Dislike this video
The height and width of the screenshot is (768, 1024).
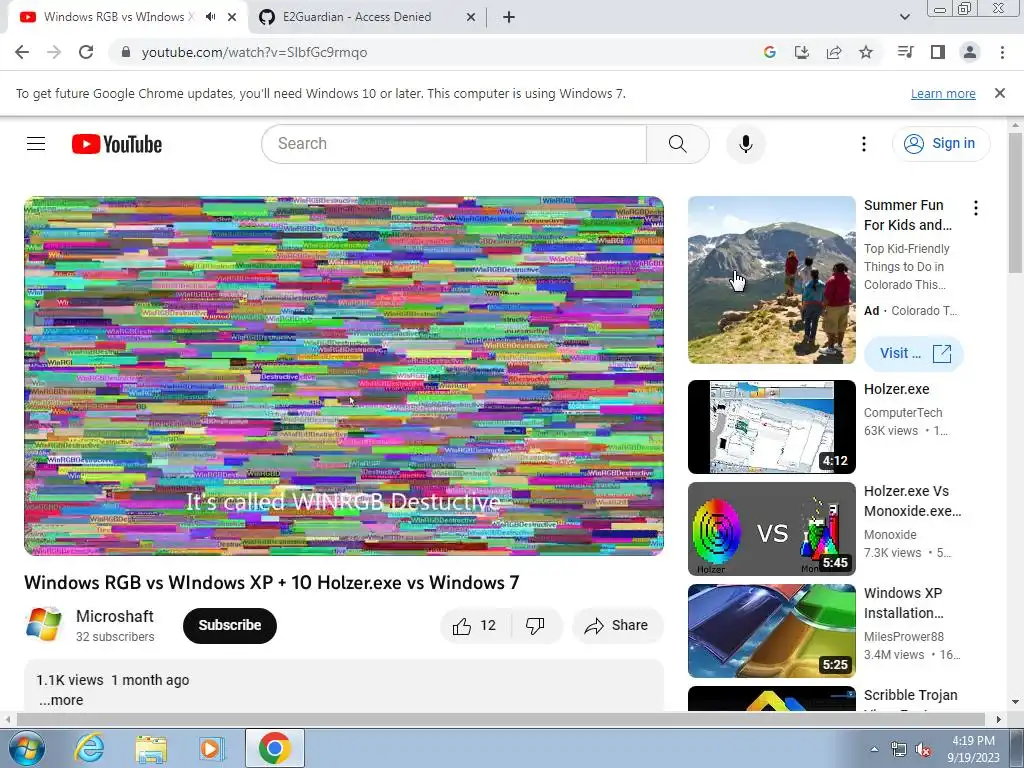pyautogui.click(x=535, y=626)
